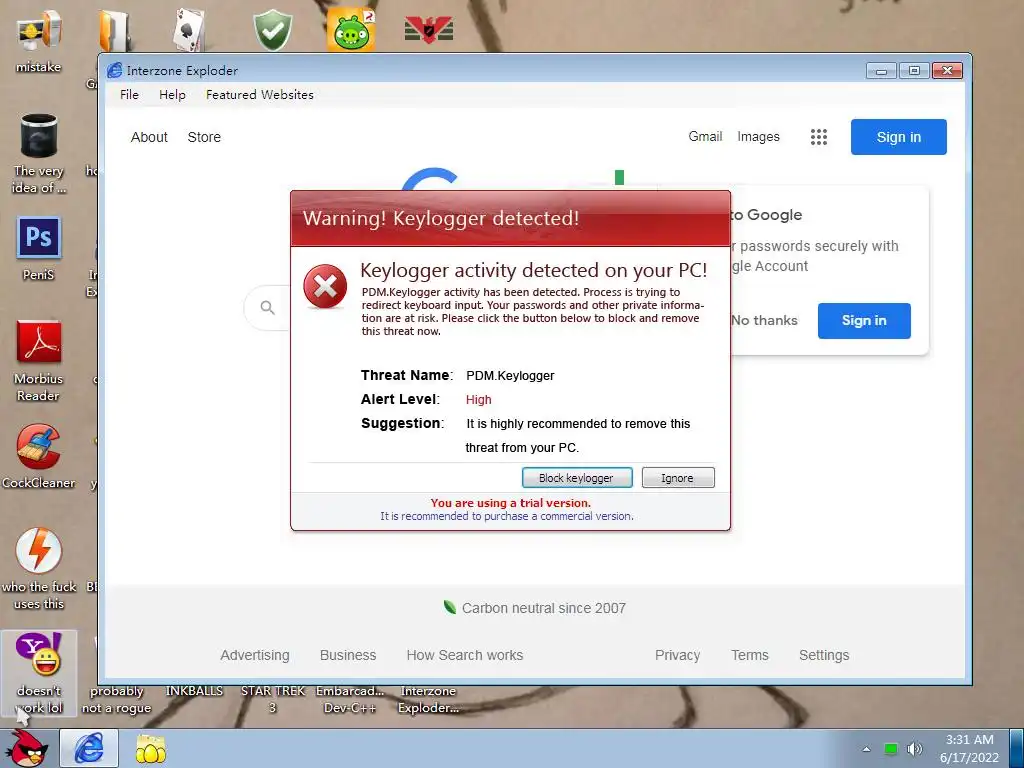Open the Morbius Reader desktop icon
The width and height of the screenshot is (1024, 768).
click(x=39, y=360)
